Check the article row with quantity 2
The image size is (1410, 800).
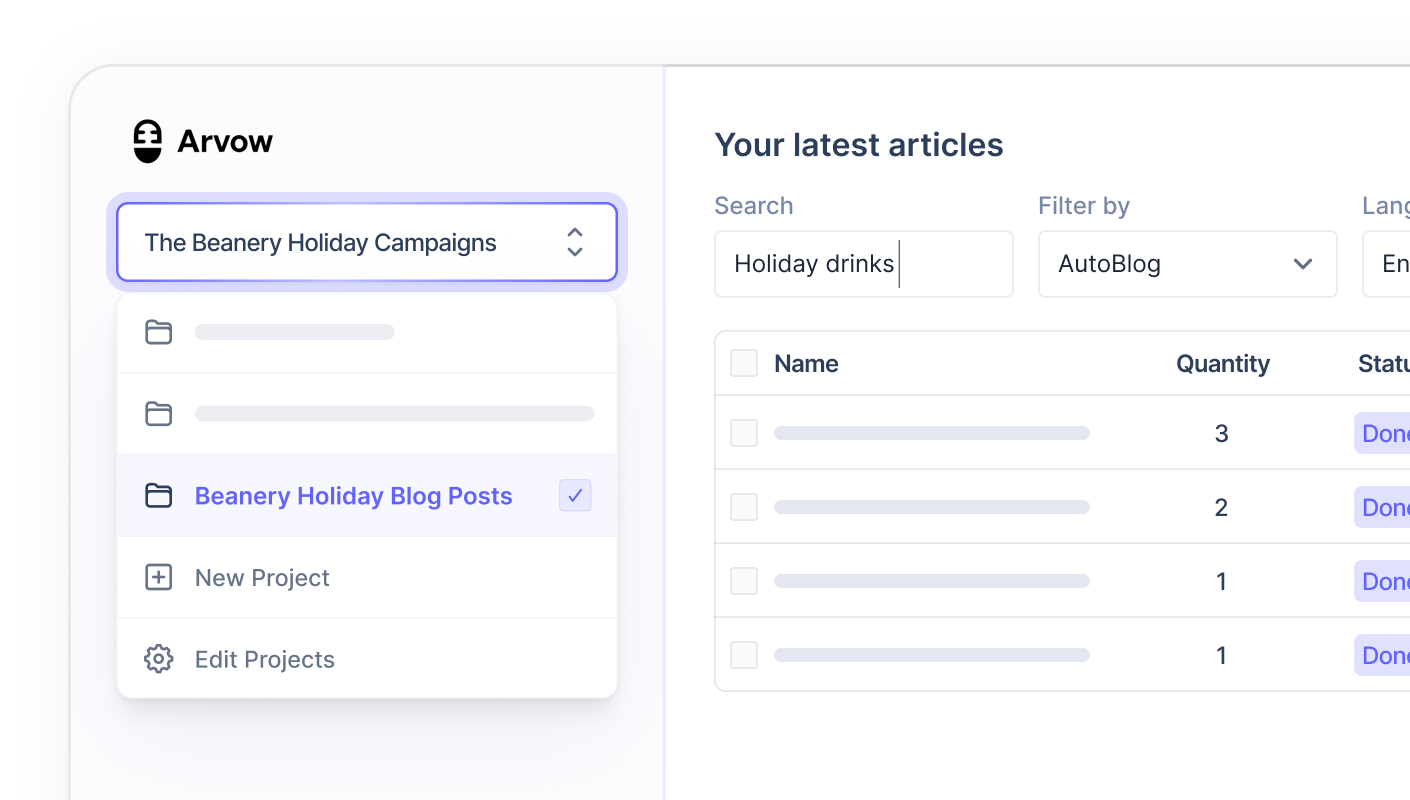tap(744, 507)
